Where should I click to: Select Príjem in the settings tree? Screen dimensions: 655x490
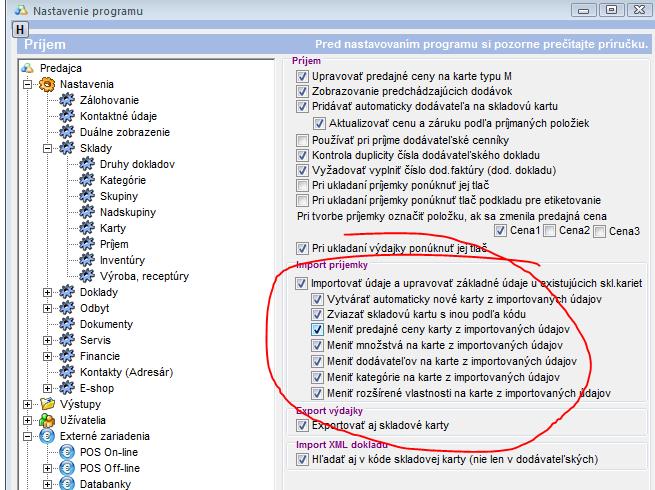113,244
